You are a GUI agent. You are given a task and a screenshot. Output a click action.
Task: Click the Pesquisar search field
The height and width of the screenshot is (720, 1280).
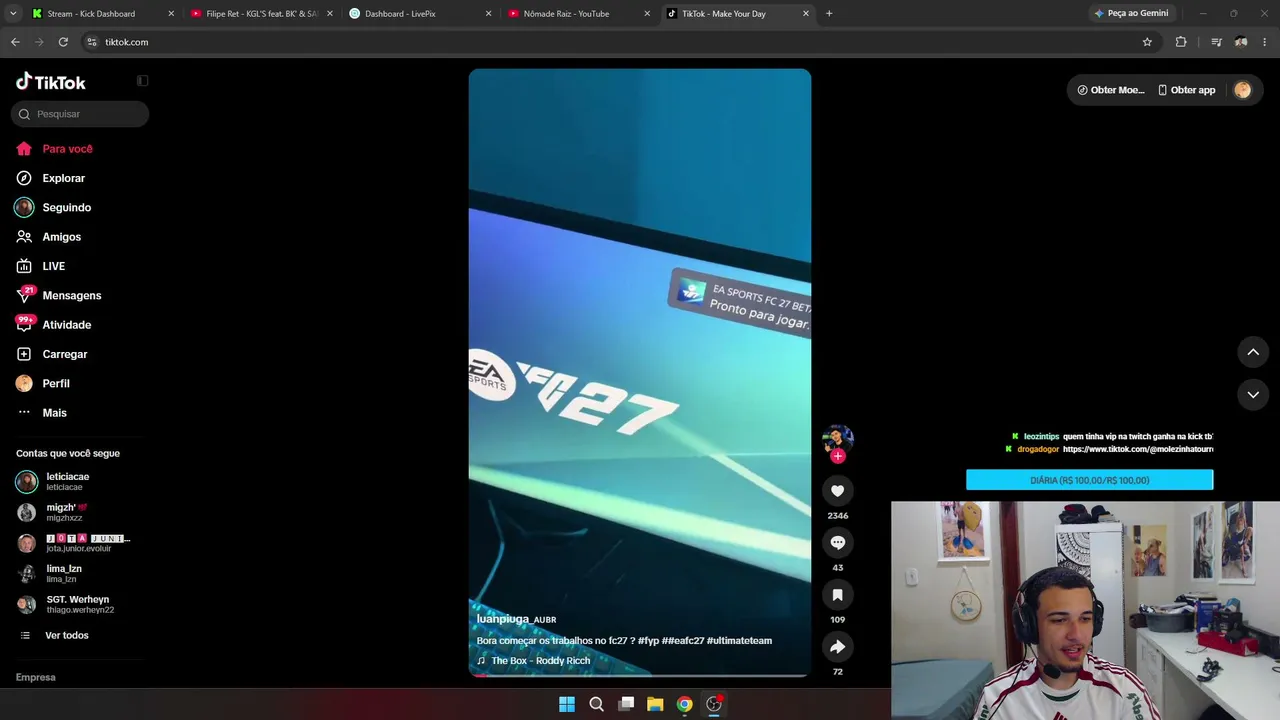80,114
